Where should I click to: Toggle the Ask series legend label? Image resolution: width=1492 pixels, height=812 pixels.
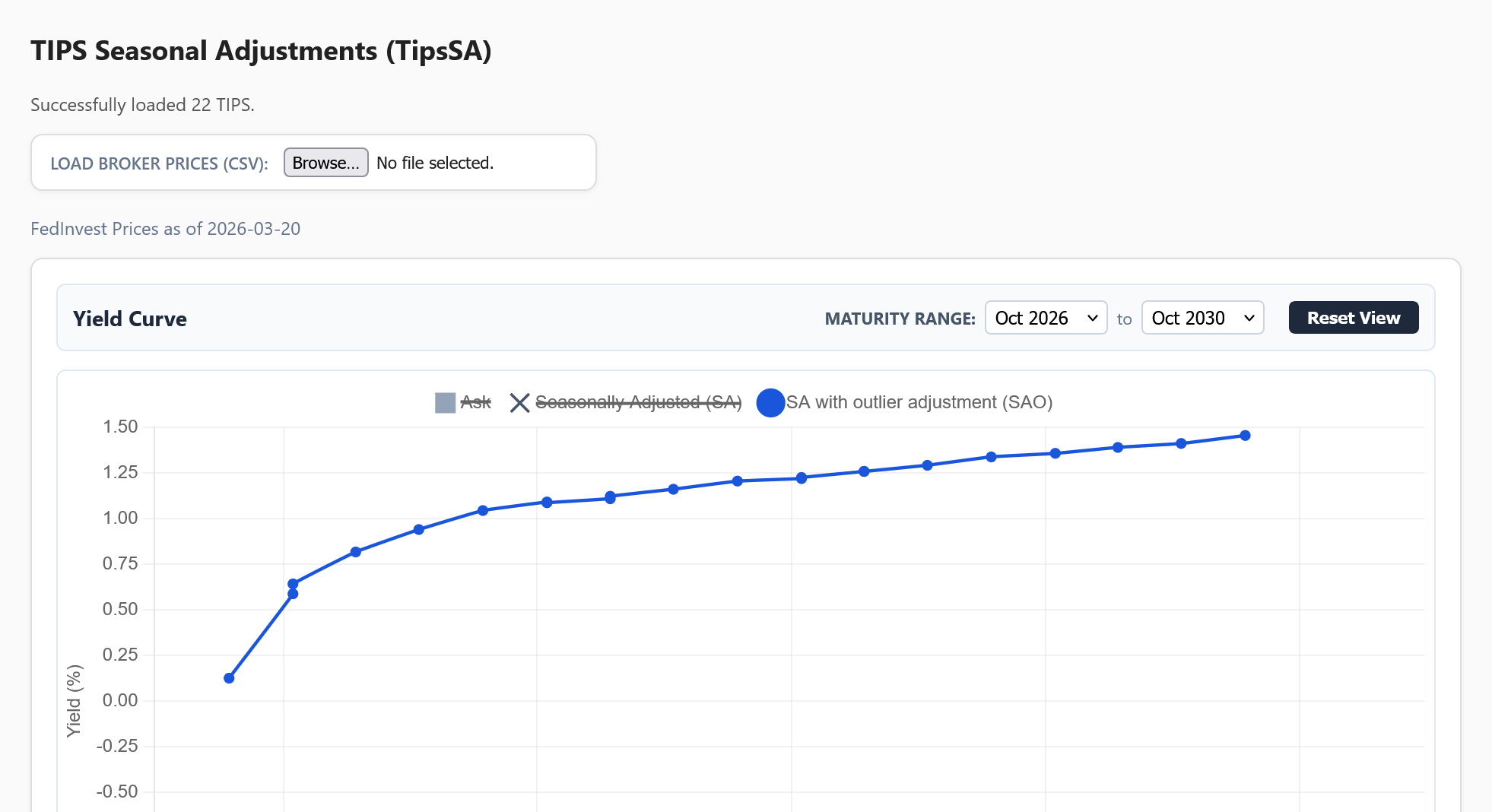[475, 402]
